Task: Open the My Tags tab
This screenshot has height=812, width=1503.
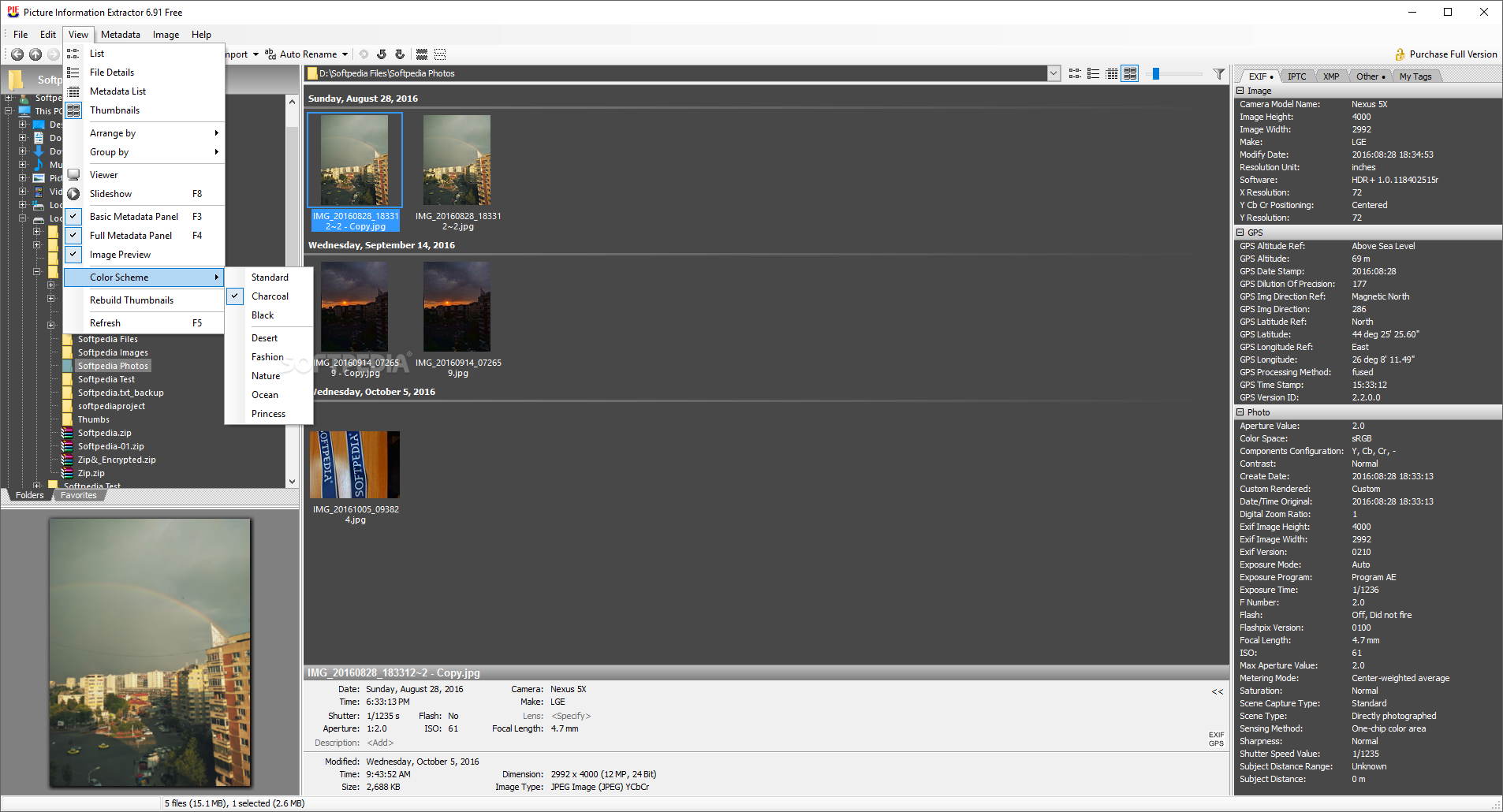Action: 1415,76
